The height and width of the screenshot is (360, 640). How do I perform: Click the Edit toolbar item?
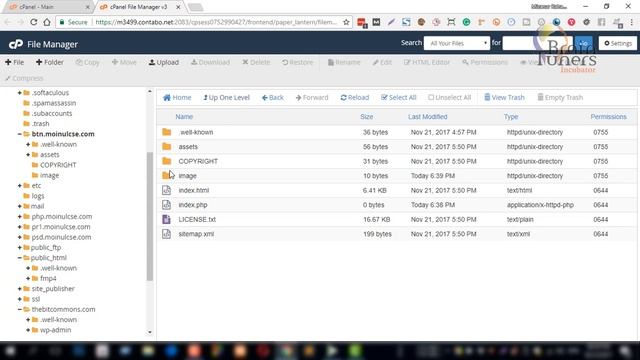382,62
